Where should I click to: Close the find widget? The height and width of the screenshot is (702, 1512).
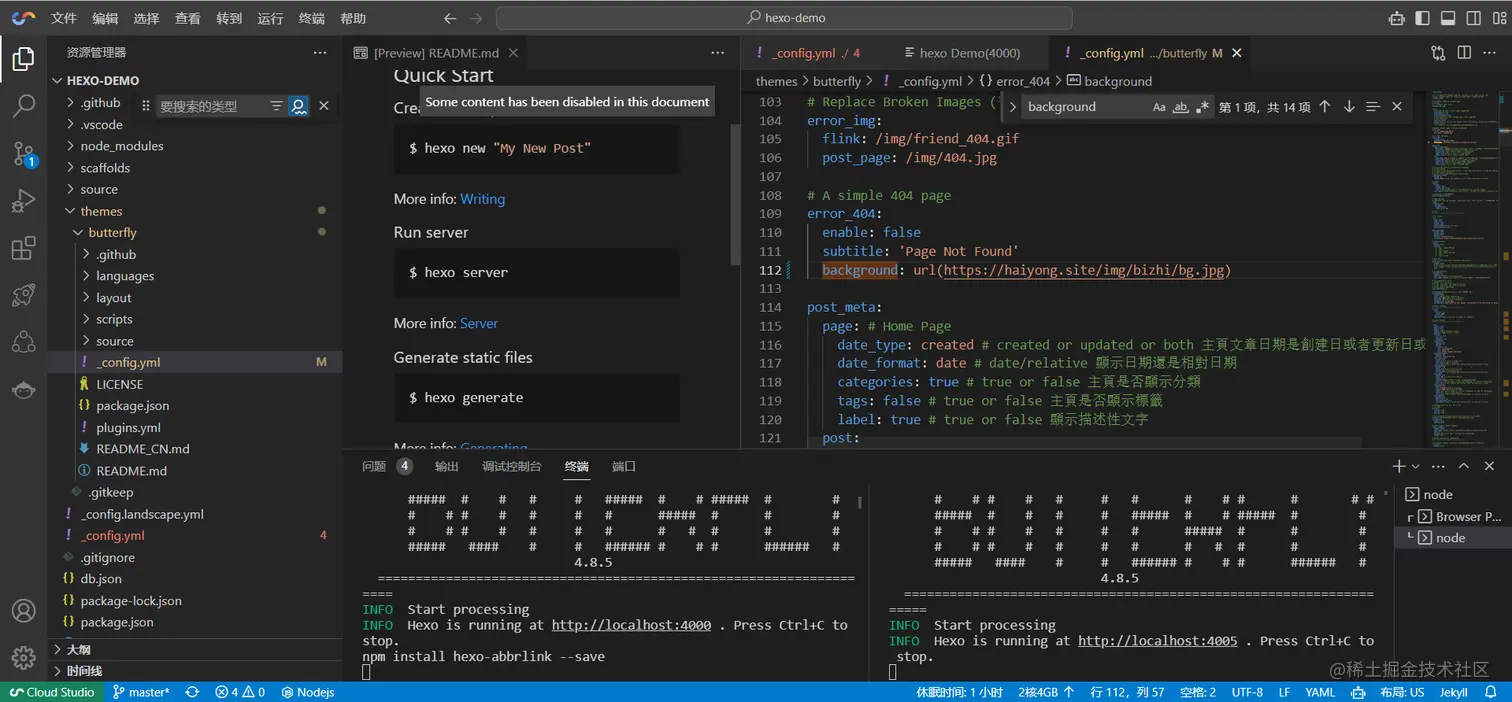click(1397, 107)
